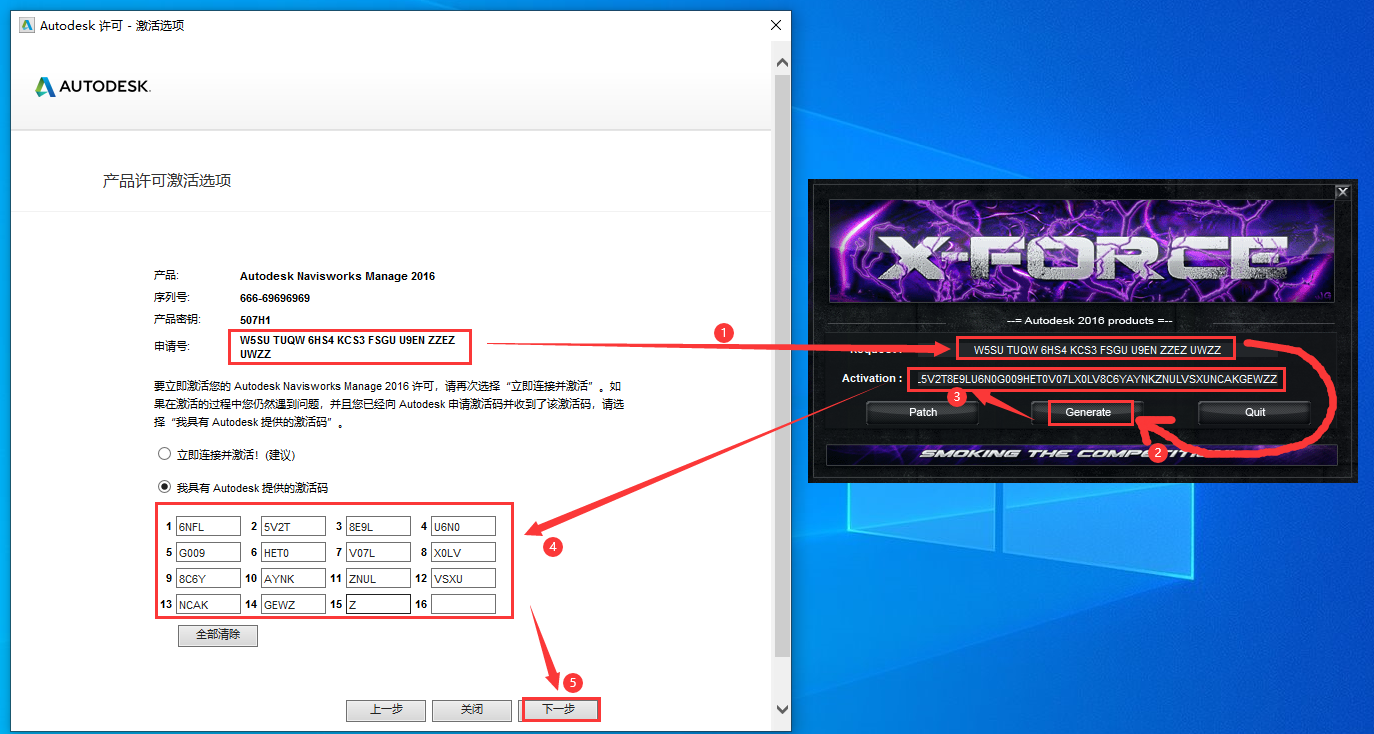The width and height of the screenshot is (1374, 734).
Task: Select the '立即连接并激活' radio button
Action: click(x=165, y=454)
